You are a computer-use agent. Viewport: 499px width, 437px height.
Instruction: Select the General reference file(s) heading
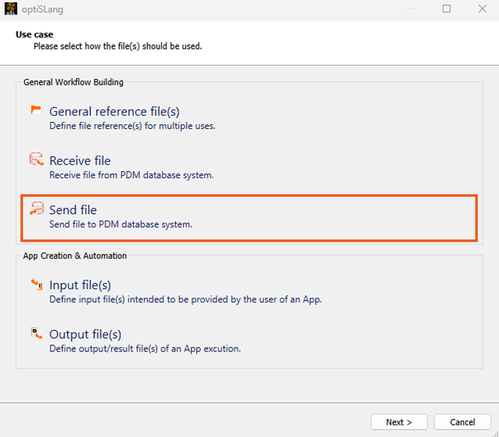point(114,112)
